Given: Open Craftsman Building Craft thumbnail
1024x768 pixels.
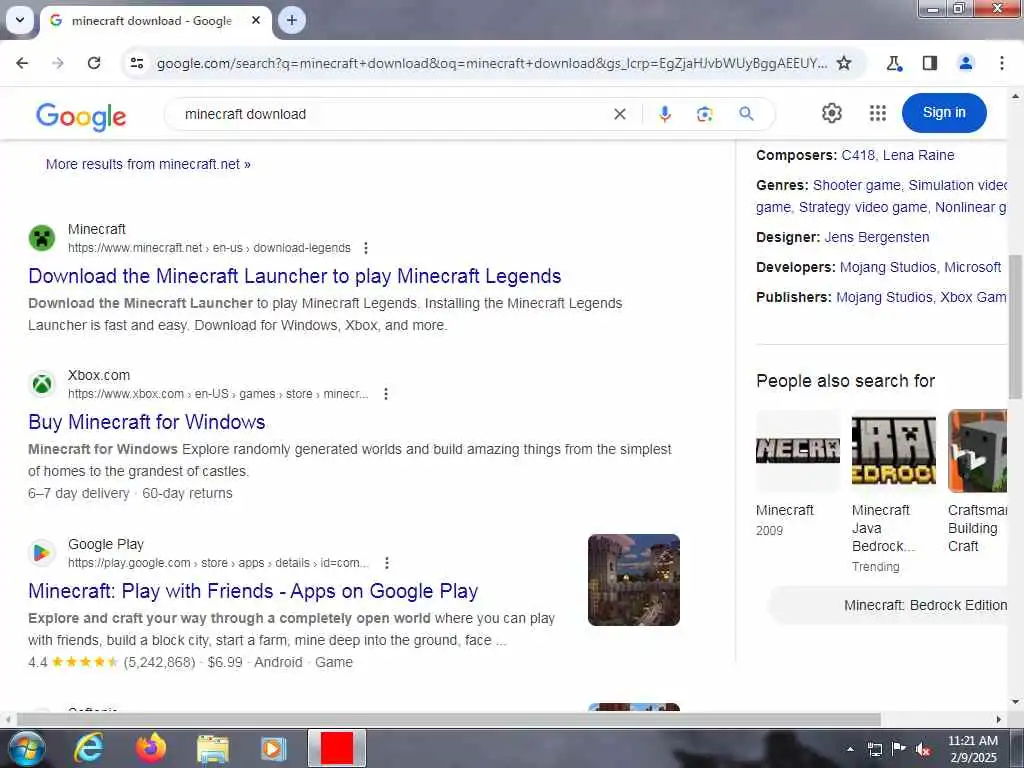Looking at the screenshot, I should [x=977, y=451].
